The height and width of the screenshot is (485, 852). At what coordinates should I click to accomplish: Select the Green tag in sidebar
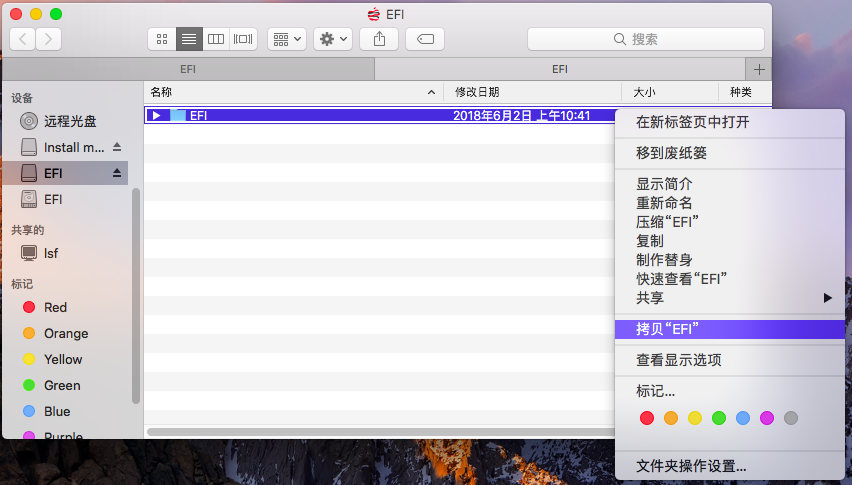coord(65,386)
